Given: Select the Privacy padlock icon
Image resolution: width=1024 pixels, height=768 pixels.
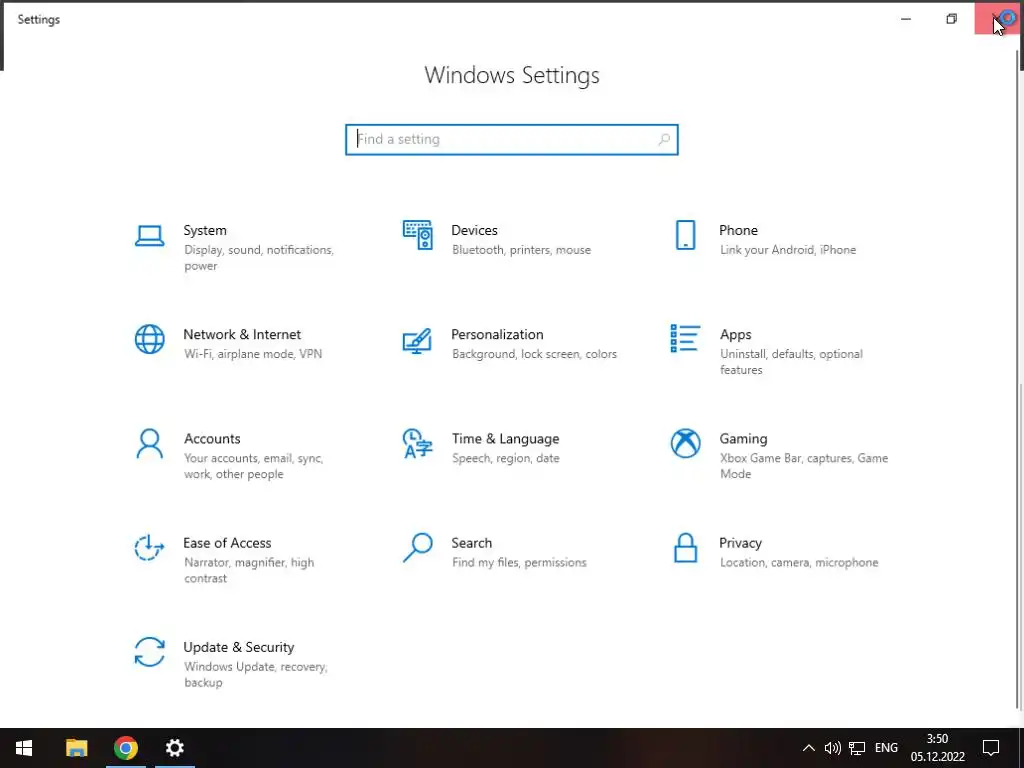Looking at the screenshot, I should tap(685, 548).
